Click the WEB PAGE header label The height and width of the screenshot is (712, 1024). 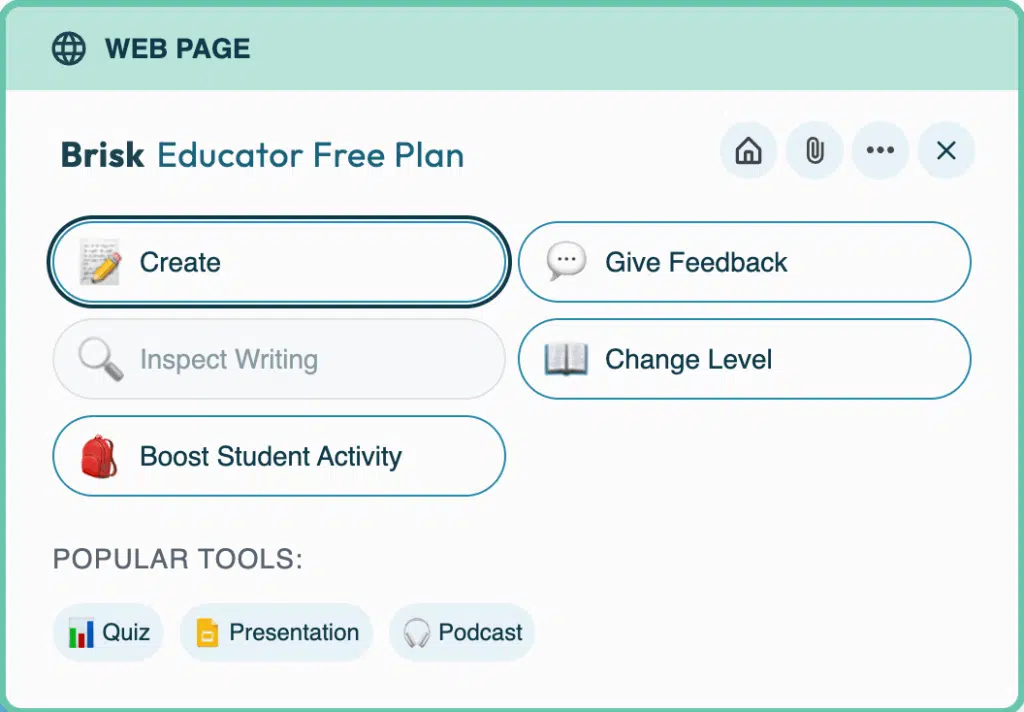pyautogui.click(x=177, y=48)
